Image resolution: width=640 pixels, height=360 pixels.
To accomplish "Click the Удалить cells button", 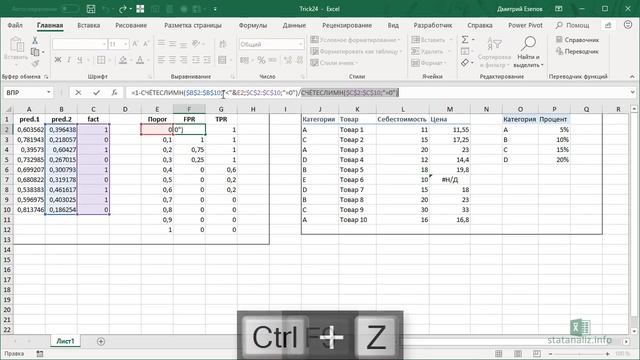I will click(x=430, y=51).
